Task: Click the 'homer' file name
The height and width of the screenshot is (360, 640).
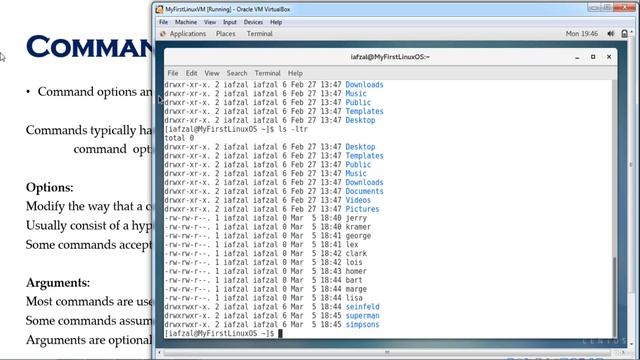Action: point(356,271)
